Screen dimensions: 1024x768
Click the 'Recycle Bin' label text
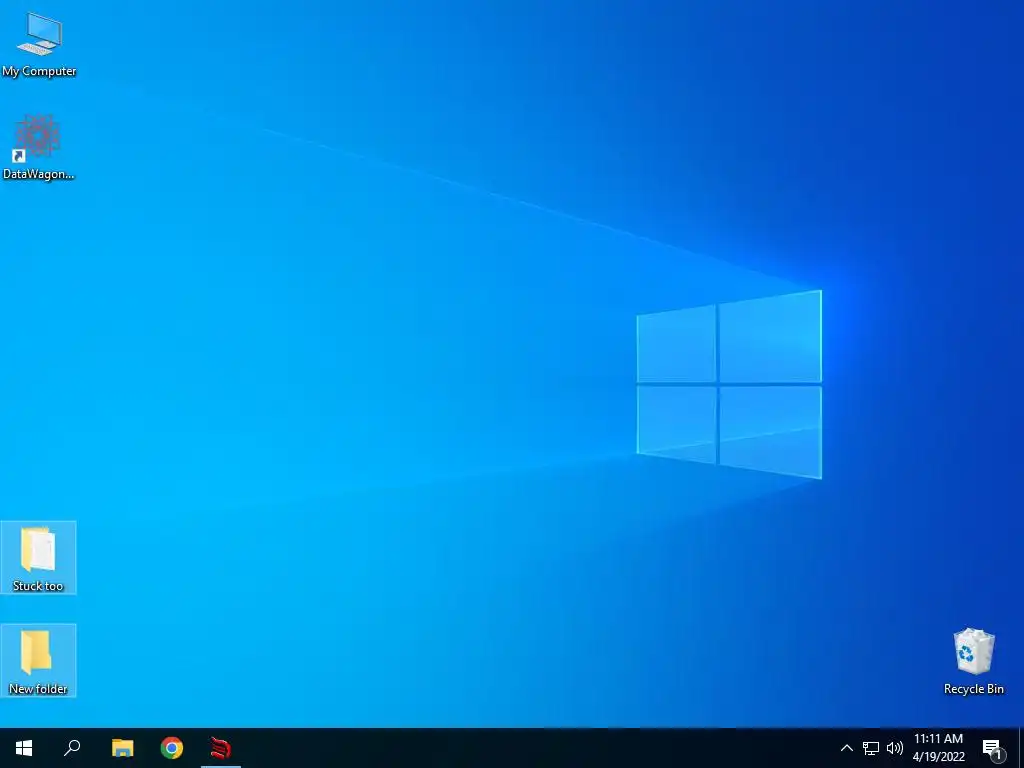(974, 688)
